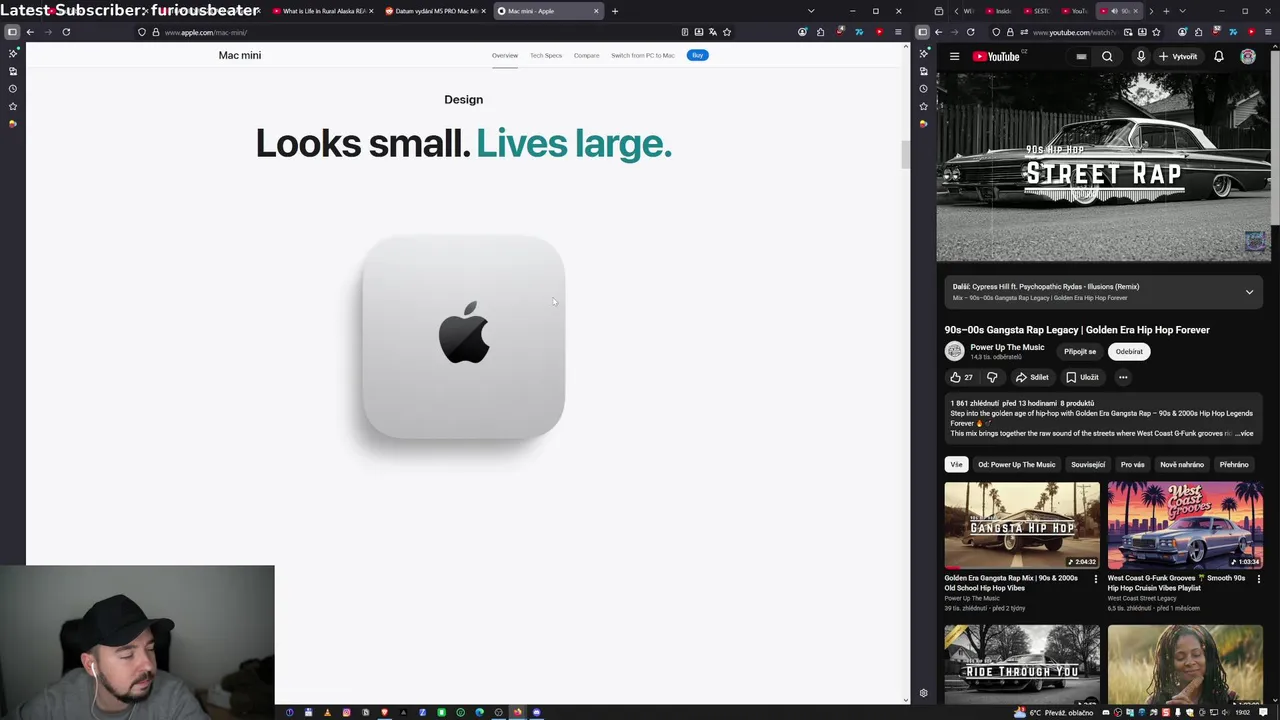Open Switch from PC to Mac link

pyautogui.click(x=643, y=55)
